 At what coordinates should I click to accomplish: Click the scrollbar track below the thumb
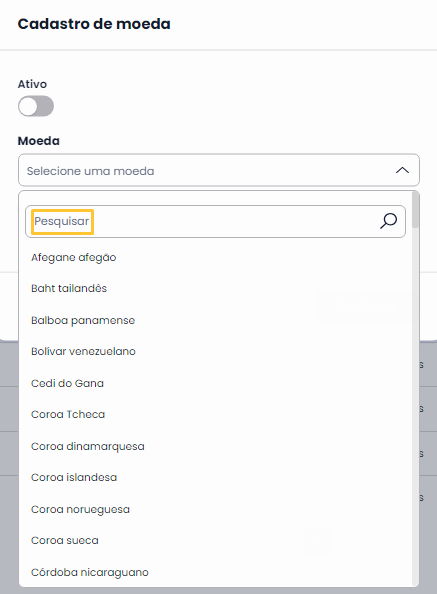pyautogui.click(x=415, y=405)
